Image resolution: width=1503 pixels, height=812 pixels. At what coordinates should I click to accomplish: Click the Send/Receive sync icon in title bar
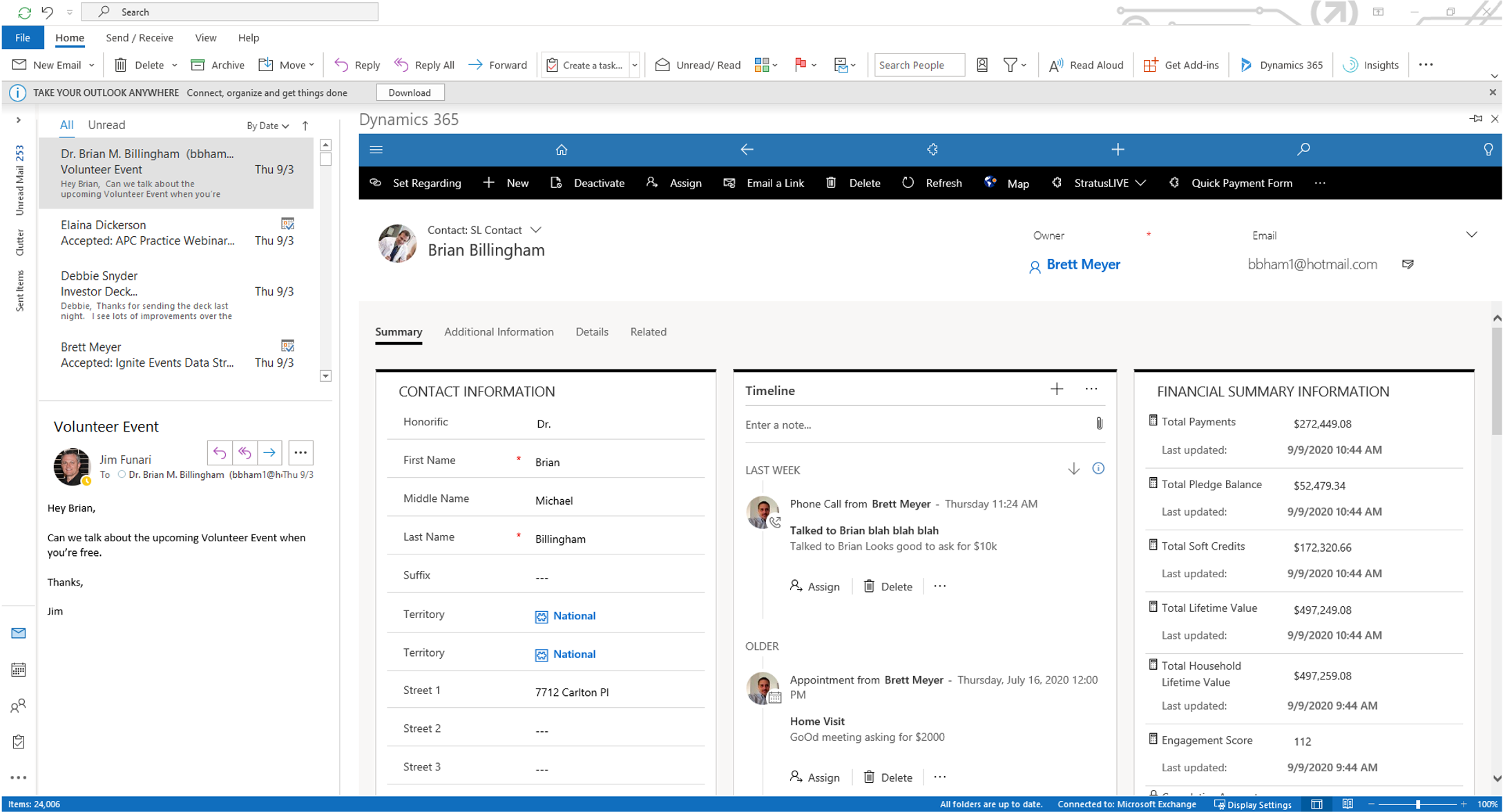(x=24, y=12)
